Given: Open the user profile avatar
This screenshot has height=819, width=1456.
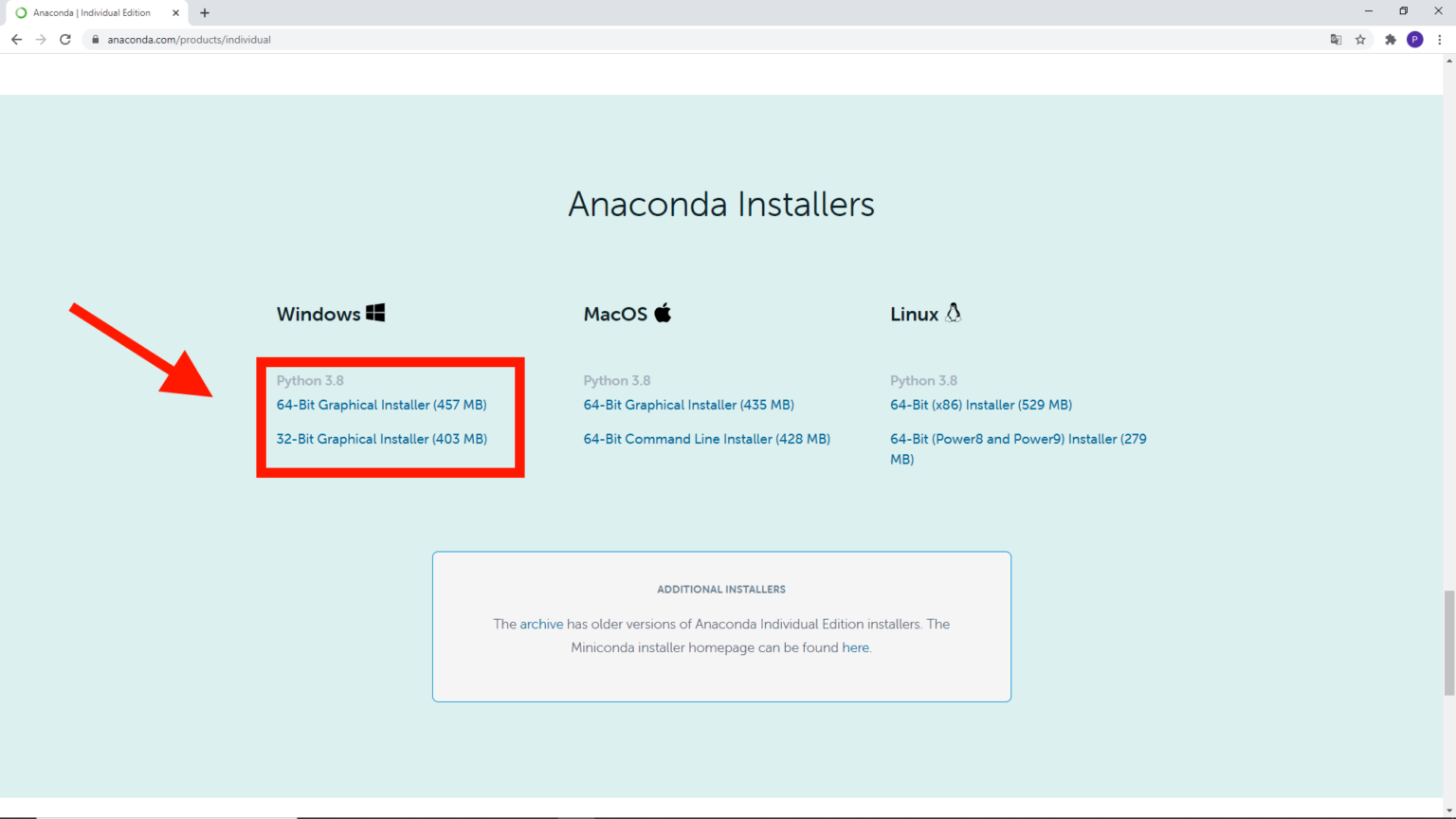Looking at the screenshot, I should [x=1415, y=40].
